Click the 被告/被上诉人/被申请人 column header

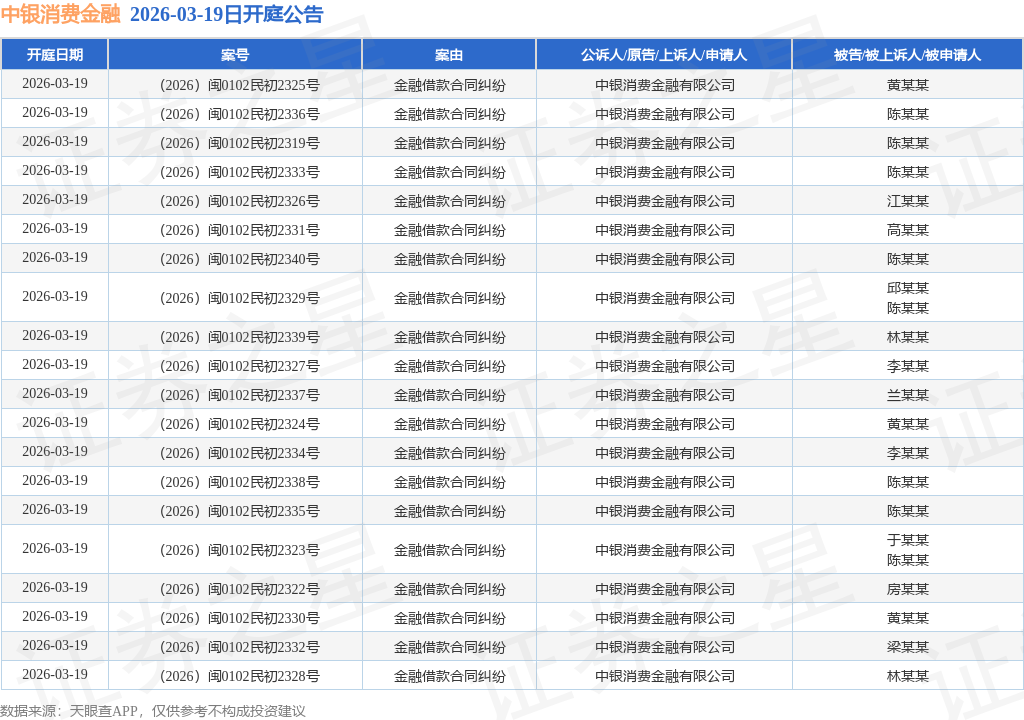point(908,55)
